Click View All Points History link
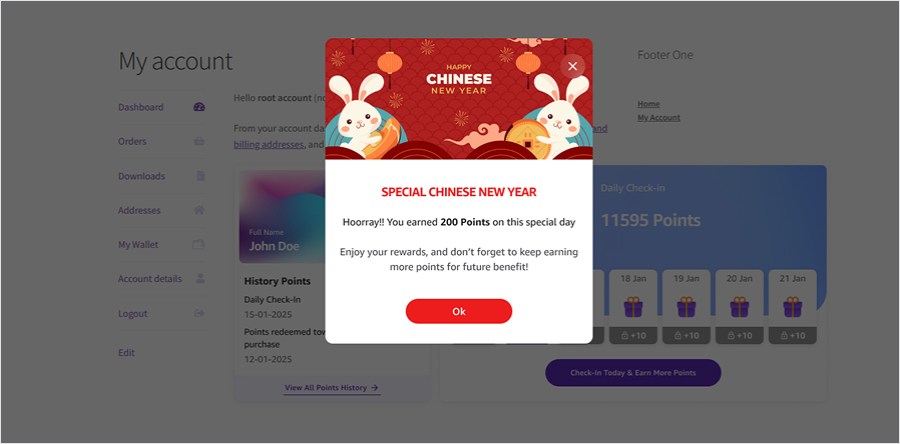Viewport: 900px width, 444px height. pos(332,388)
